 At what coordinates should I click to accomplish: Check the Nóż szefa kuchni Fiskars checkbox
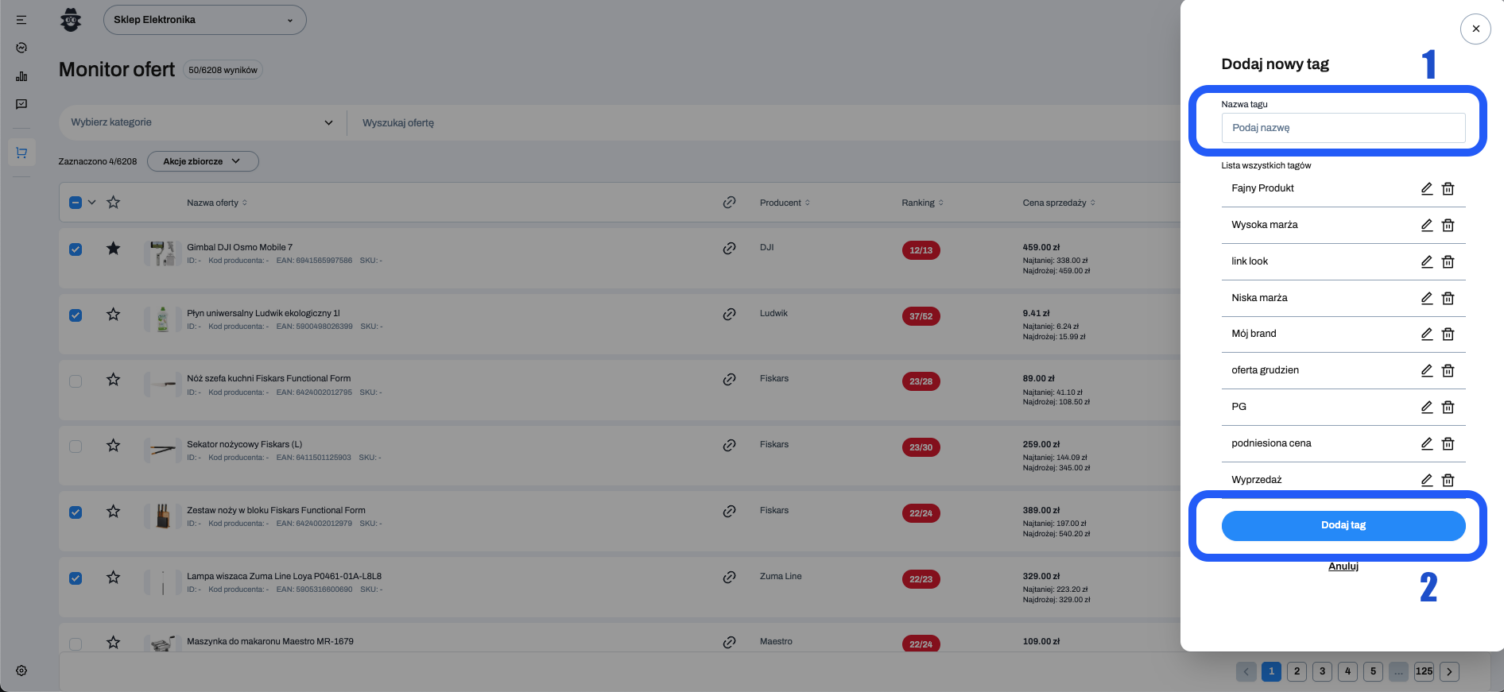tap(76, 380)
